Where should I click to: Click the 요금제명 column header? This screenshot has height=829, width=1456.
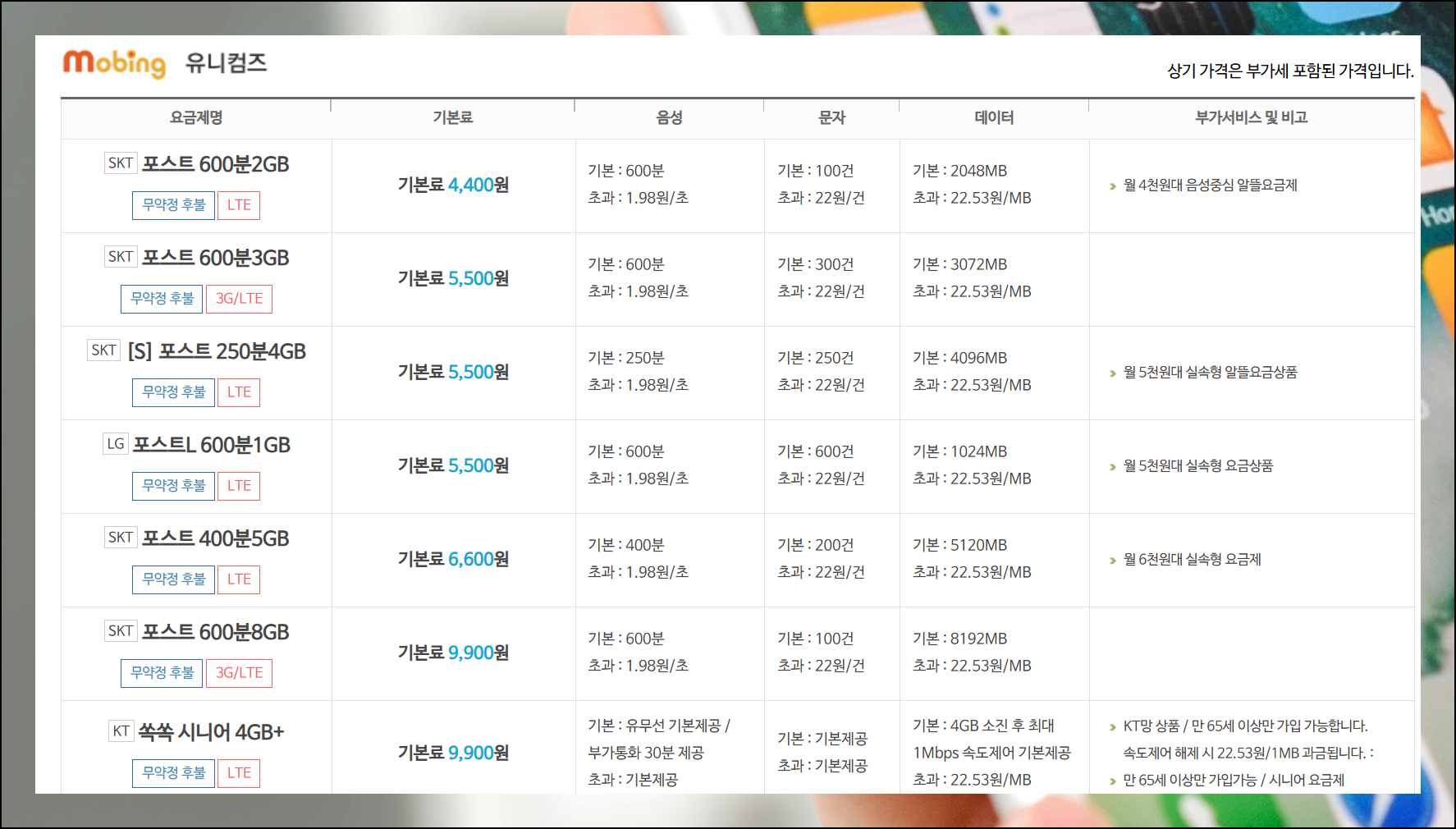pos(196,118)
